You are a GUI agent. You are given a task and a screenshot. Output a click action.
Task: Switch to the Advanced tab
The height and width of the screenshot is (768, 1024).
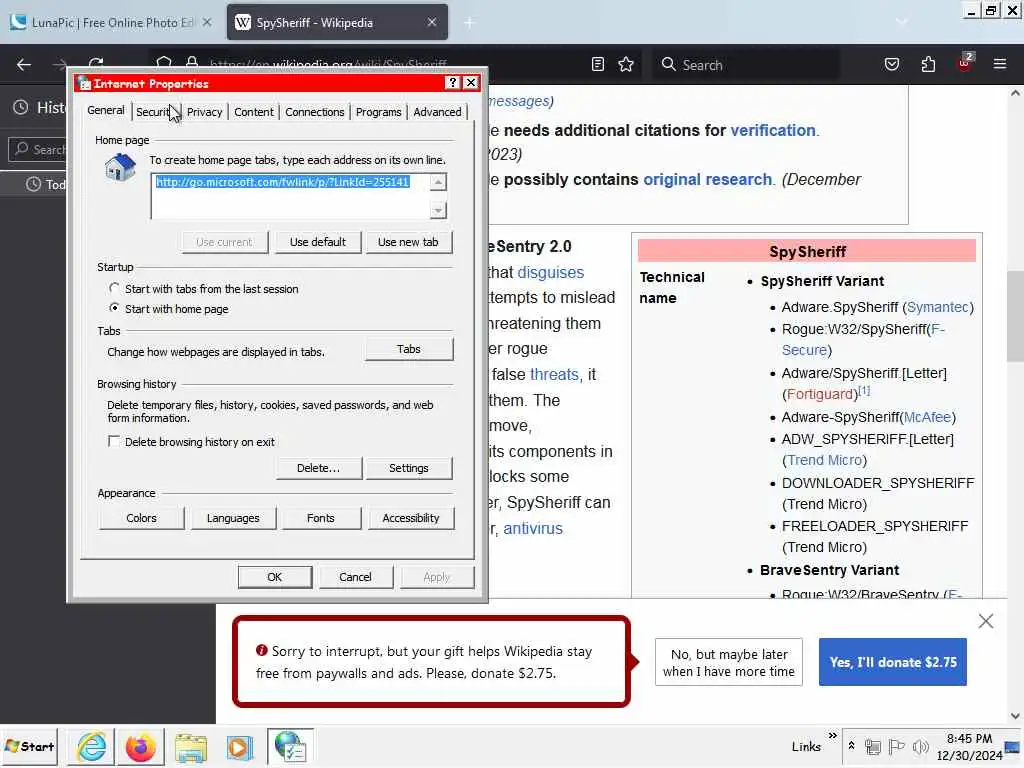point(437,112)
